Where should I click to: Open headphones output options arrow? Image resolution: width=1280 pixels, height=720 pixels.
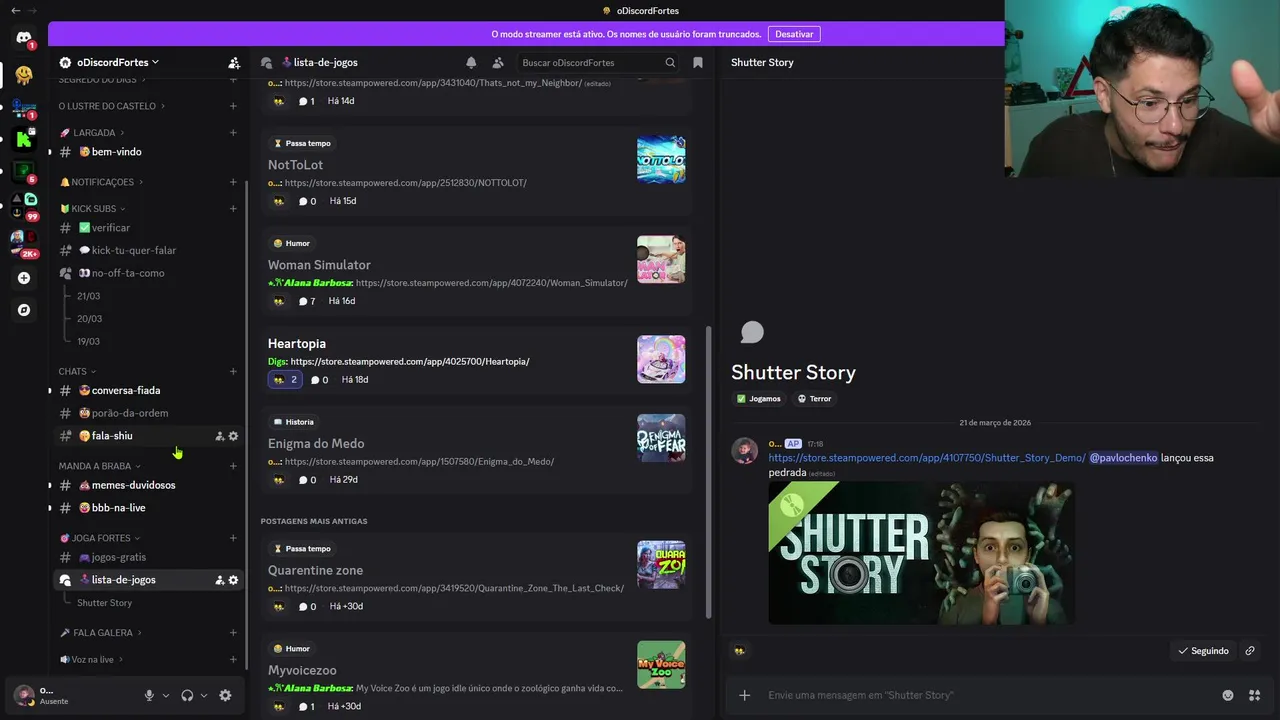pos(204,695)
